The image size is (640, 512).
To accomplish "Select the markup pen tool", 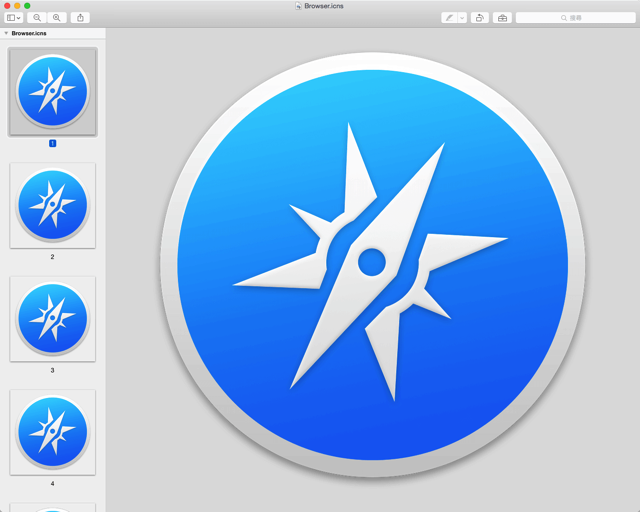I will coord(449,18).
